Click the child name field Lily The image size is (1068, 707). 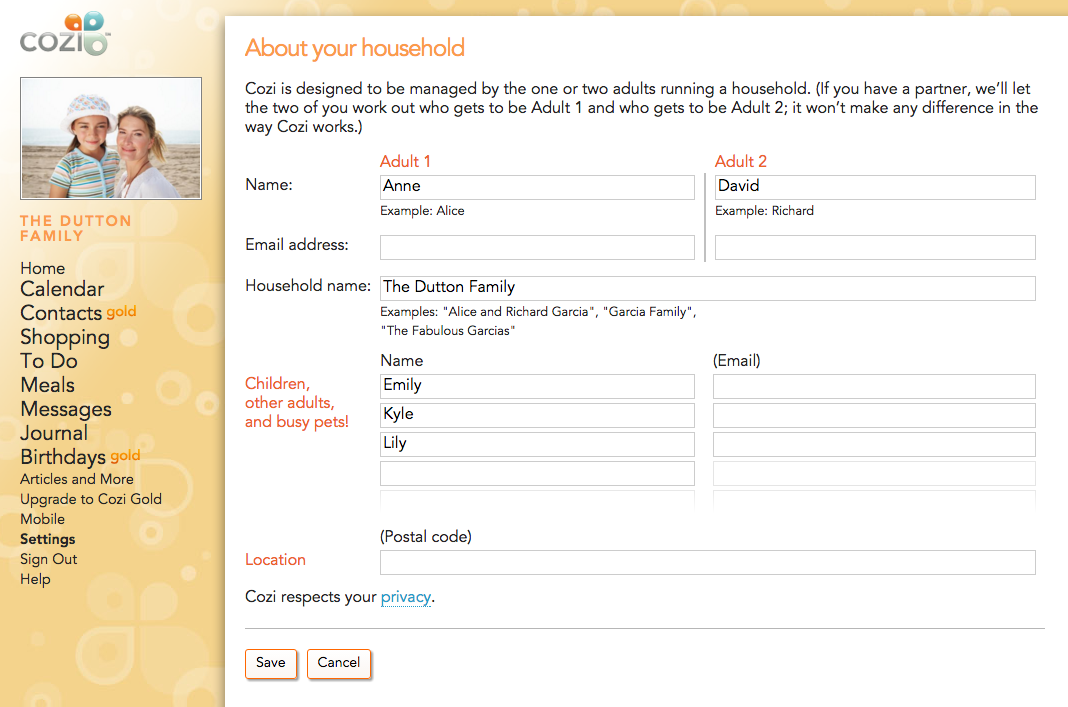537,444
